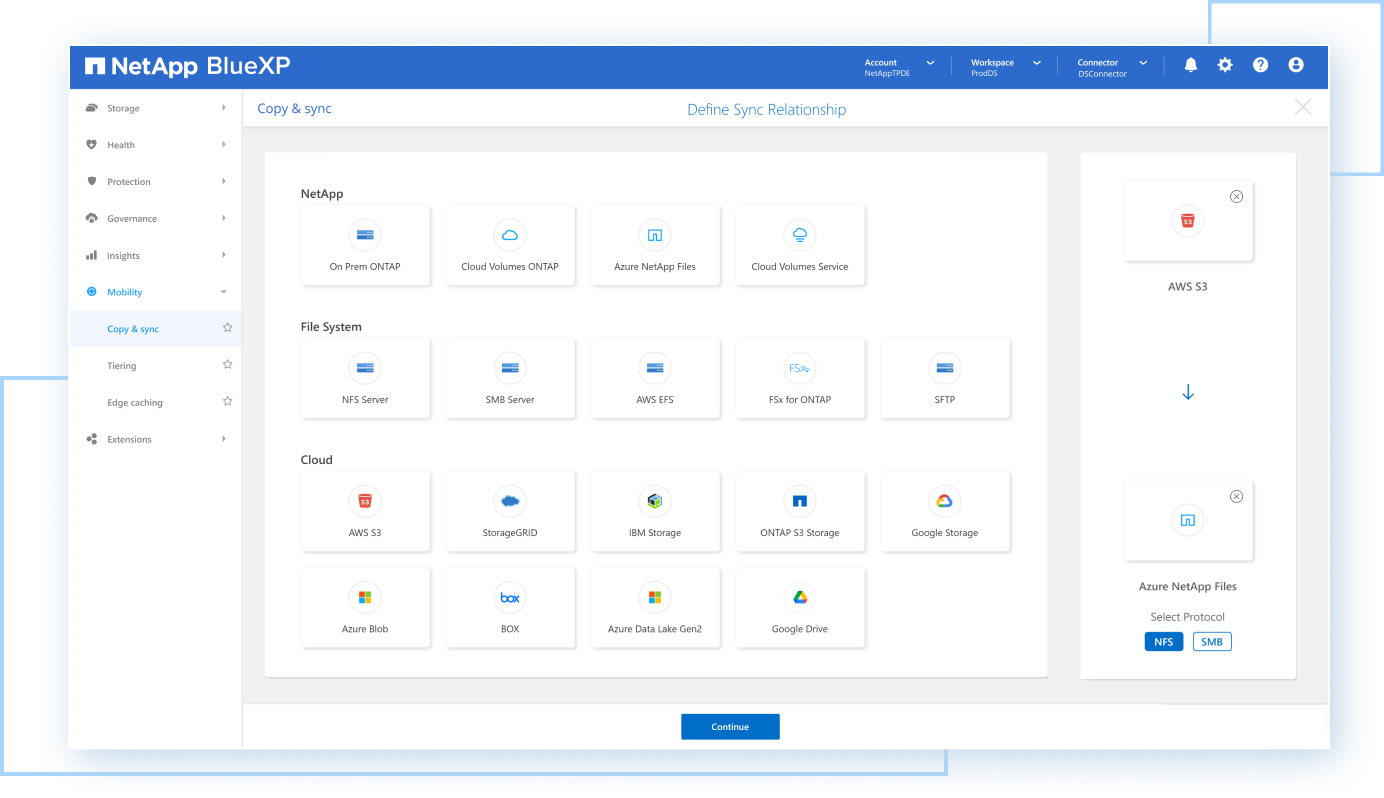Open Edge caching in sidebar
This screenshot has width=1384, height=798.
pos(135,402)
